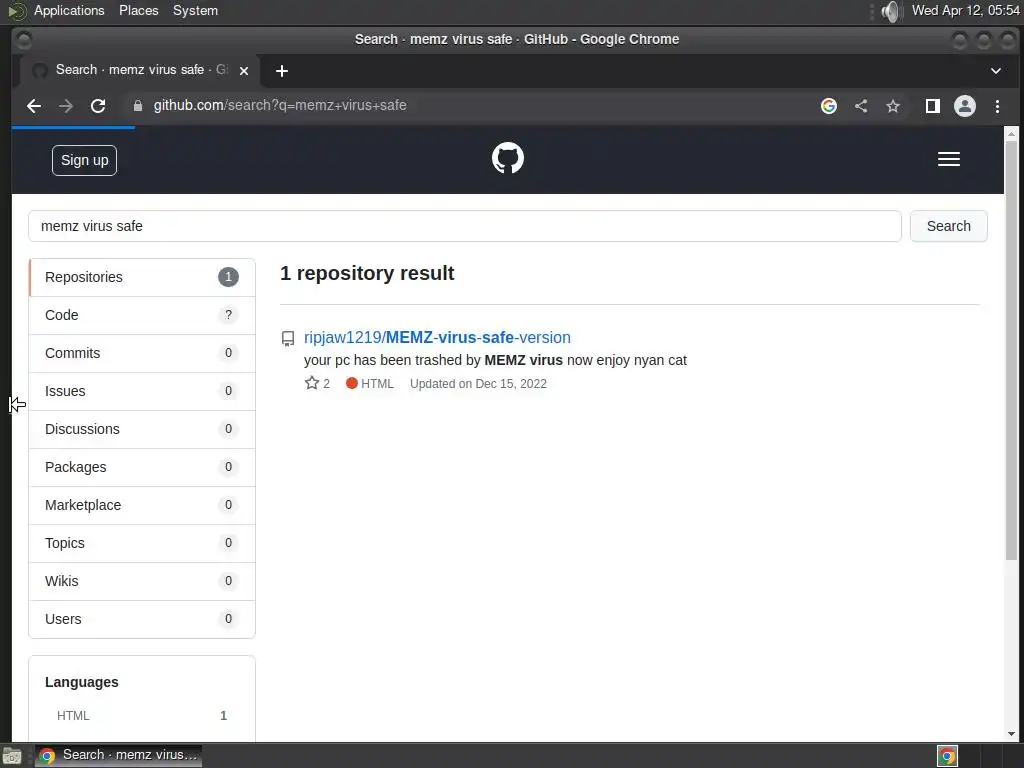Viewport: 1024px width, 768px height.
Task: Expand the tab search chevron
Action: point(995,71)
